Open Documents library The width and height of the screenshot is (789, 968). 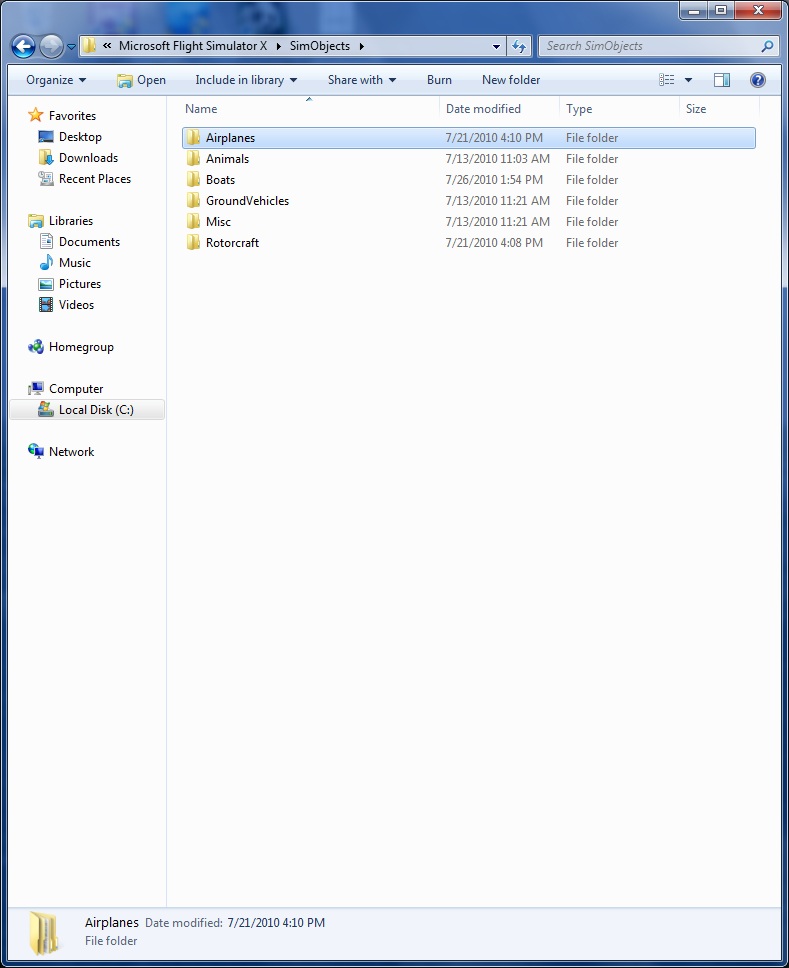[89, 241]
